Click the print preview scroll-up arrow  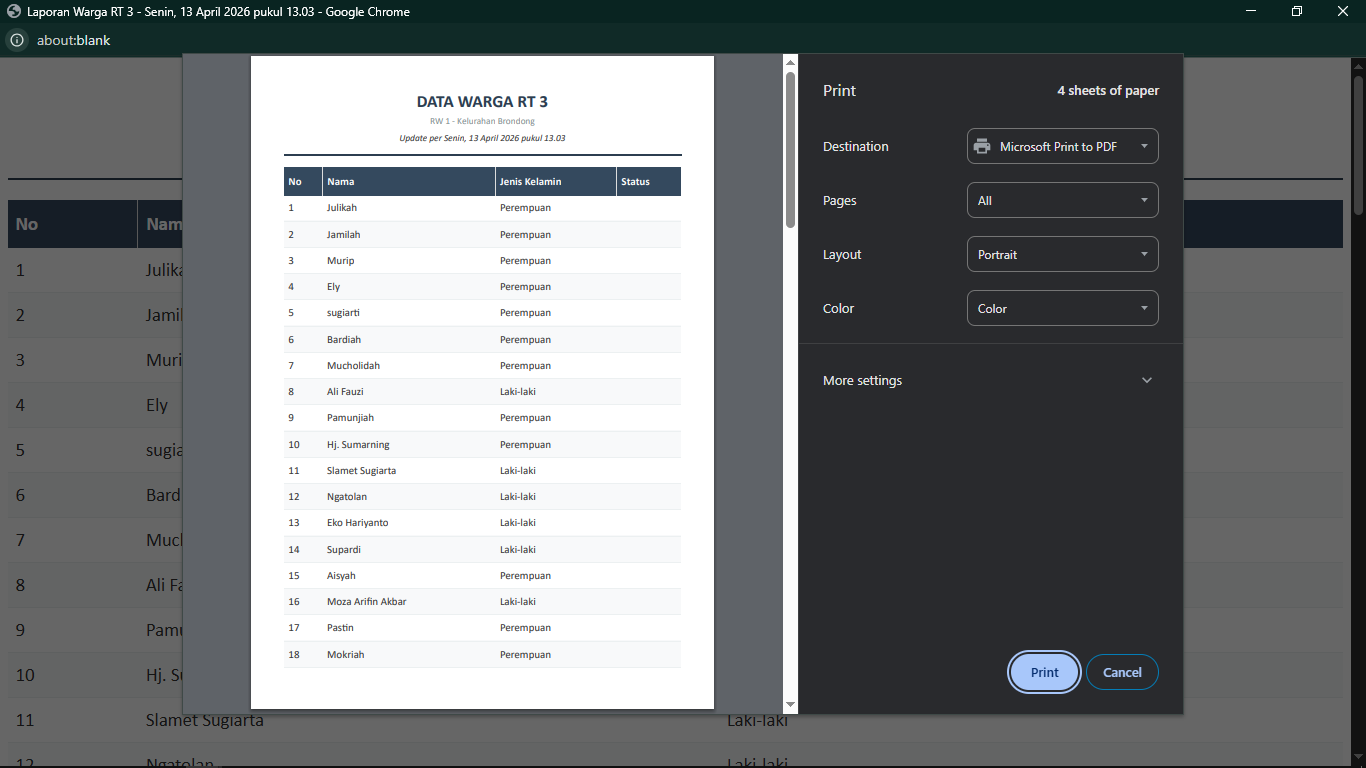click(x=790, y=63)
